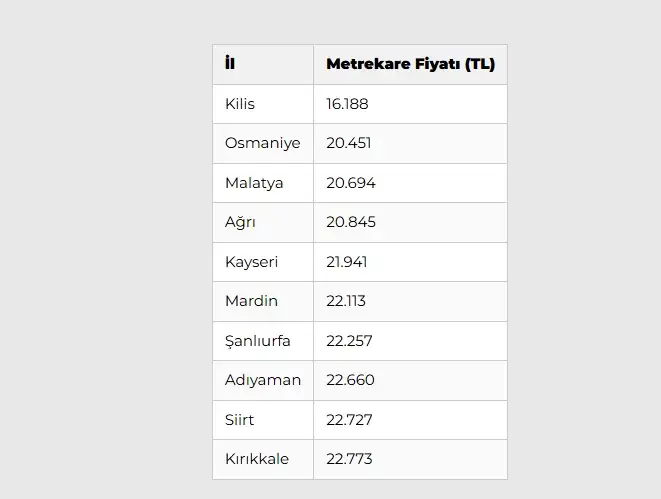The image size is (661, 499).
Task: Select the Şanlıurfa province cell
Action: (x=257, y=341)
